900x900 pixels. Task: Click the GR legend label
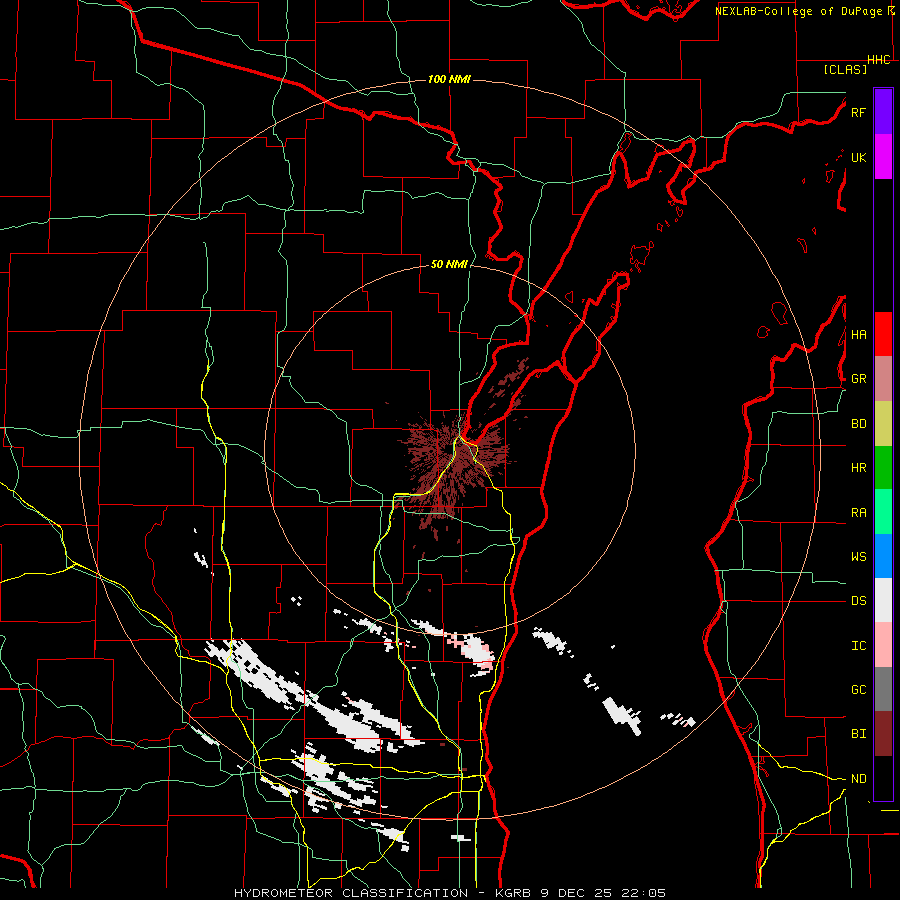click(x=858, y=379)
